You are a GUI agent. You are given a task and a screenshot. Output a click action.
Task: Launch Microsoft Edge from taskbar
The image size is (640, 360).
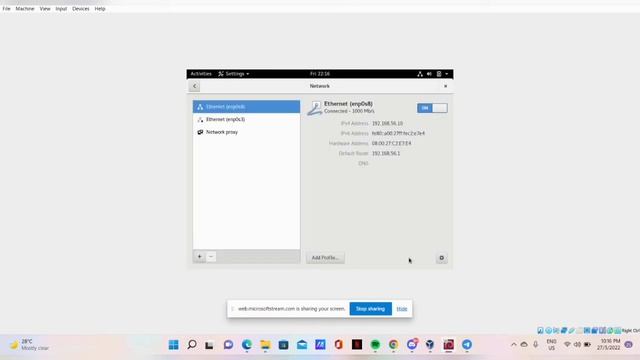(247, 345)
